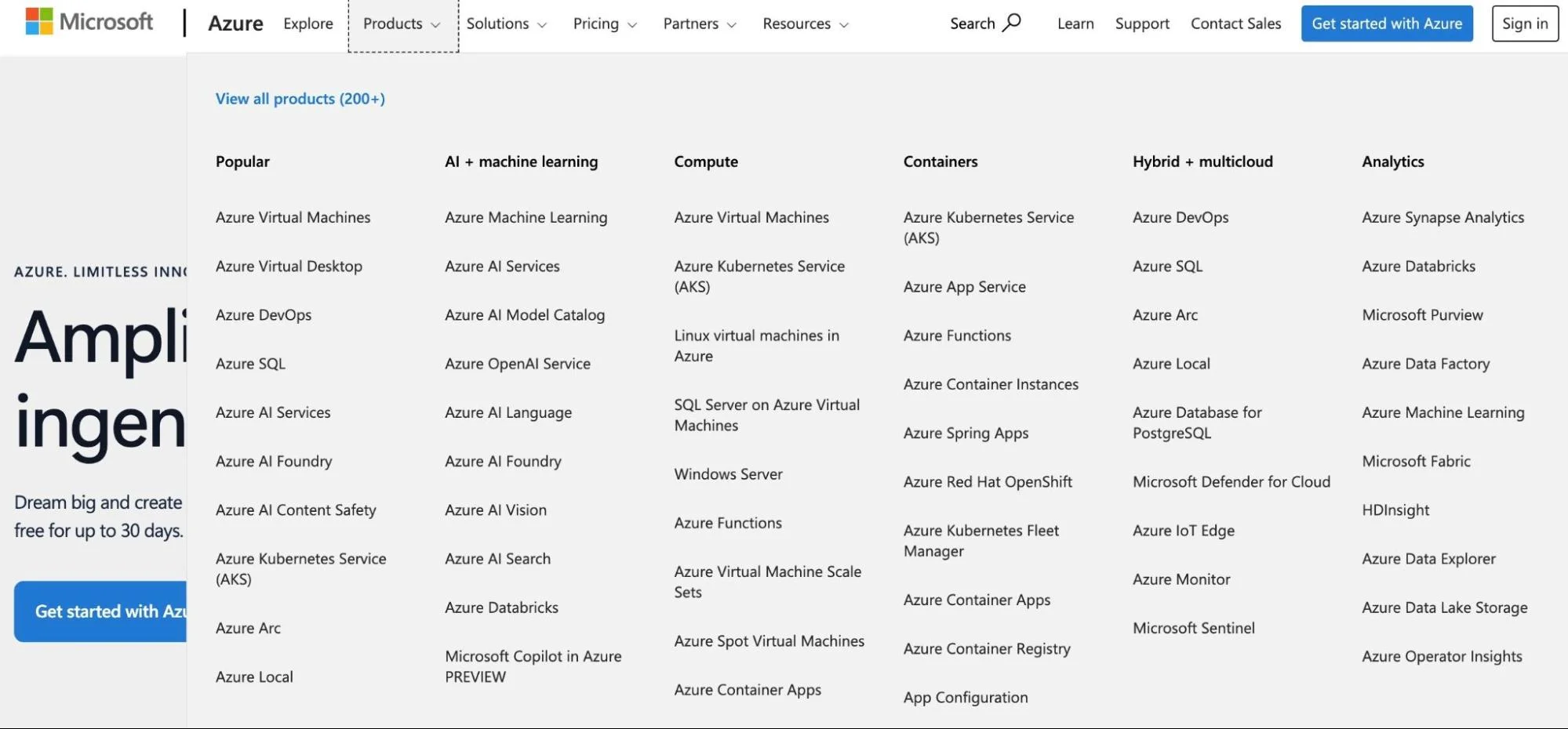Viewport: 1568px width, 729px height.
Task: Open Azure Local under Popular
Action: coord(254,676)
